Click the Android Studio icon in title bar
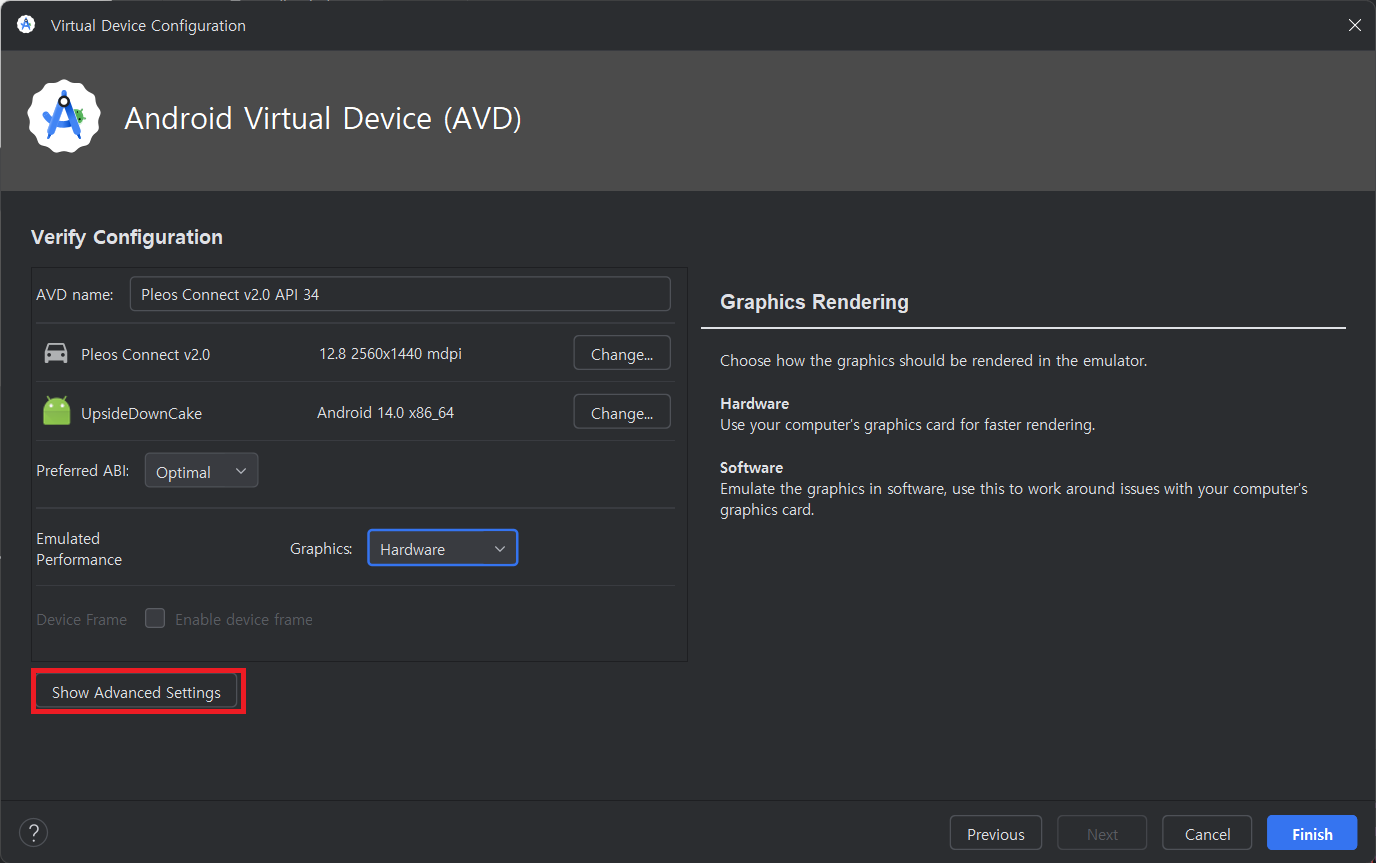This screenshot has width=1376, height=863. [26, 25]
